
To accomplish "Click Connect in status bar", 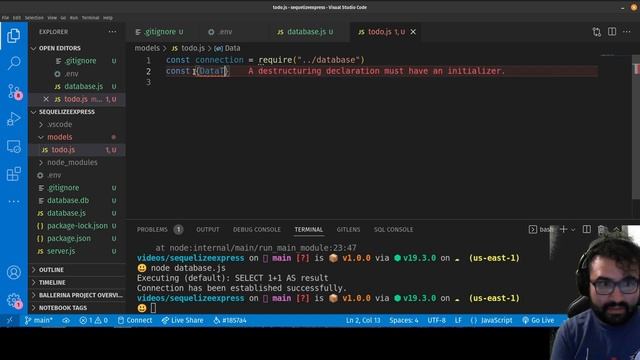I will [x=135, y=320].
